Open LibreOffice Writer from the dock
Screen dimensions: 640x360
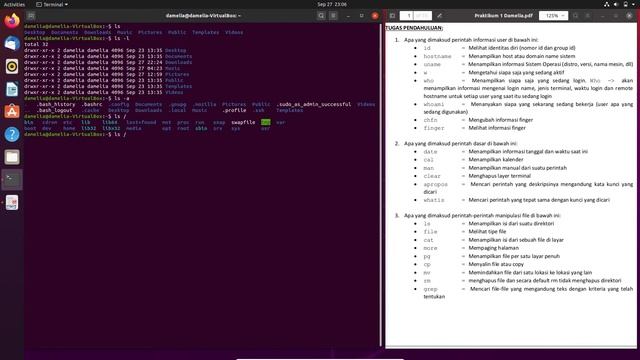[x=12, y=89]
